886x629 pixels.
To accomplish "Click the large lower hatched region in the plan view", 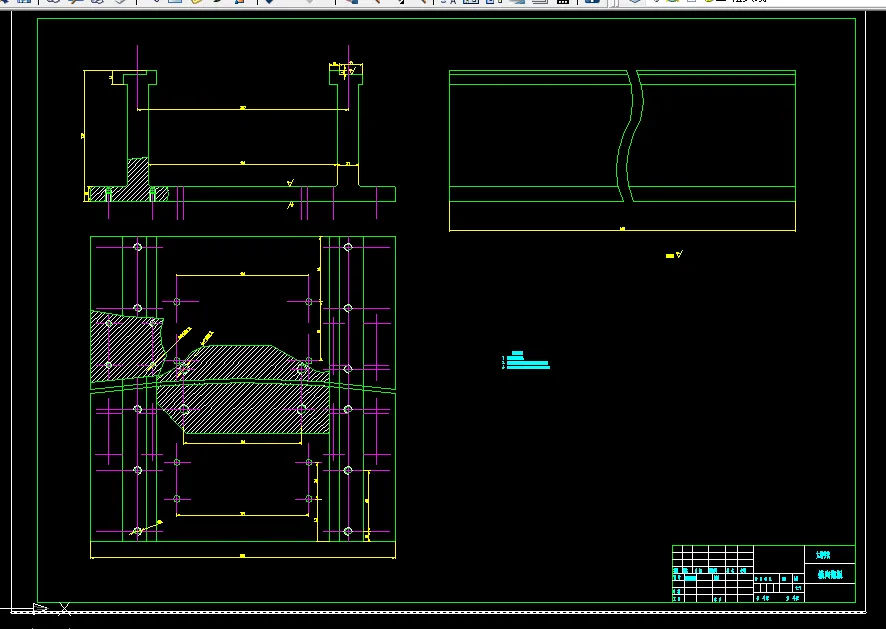I will coord(243,408).
